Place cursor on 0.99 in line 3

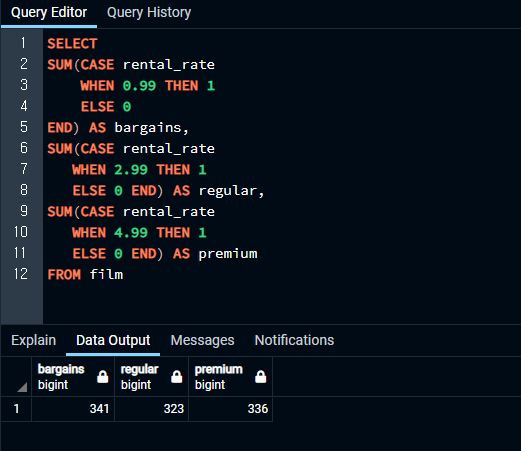139,86
